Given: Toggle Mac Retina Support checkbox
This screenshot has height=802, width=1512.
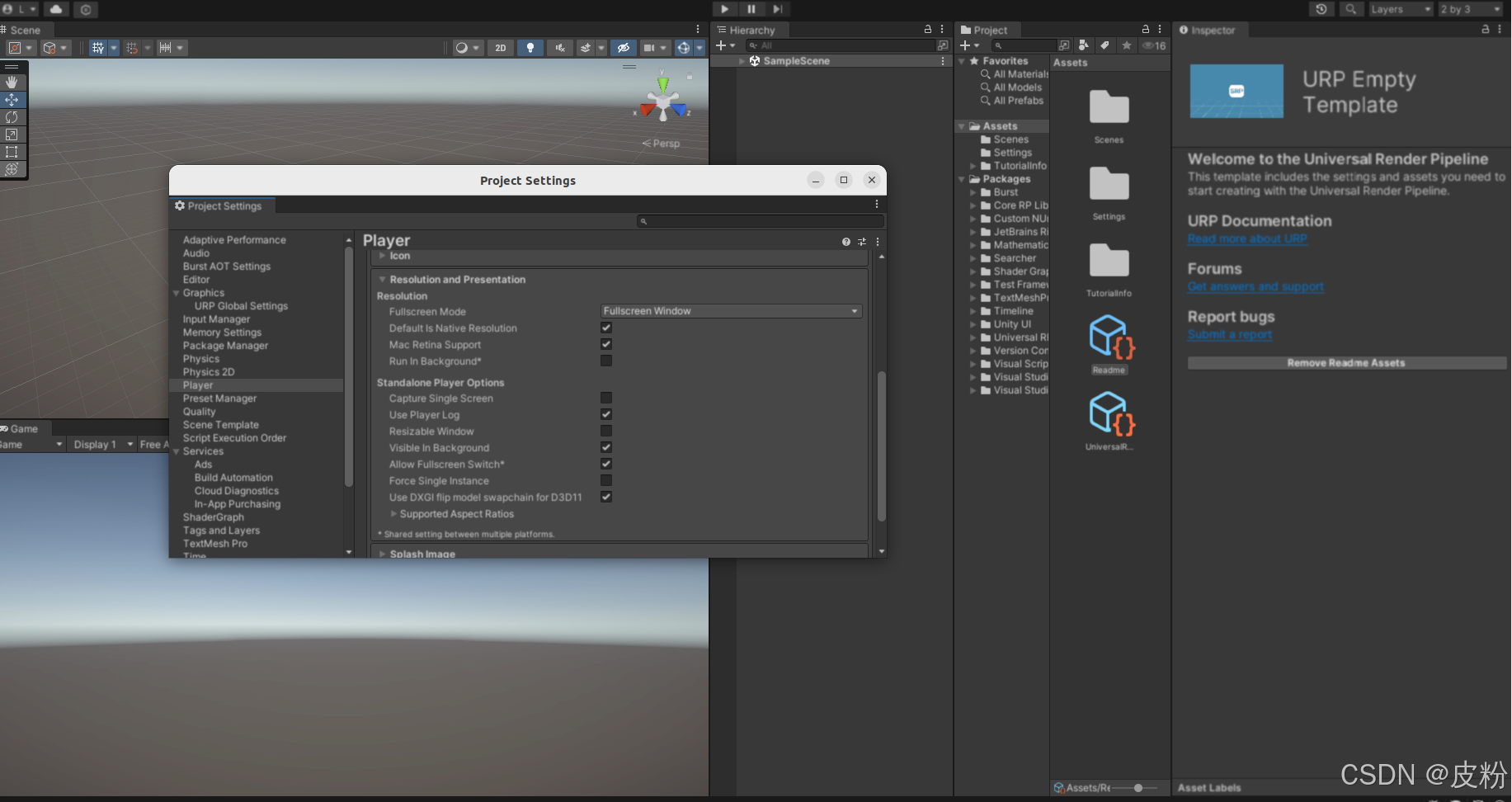Looking at the screenshot, I should (x=606, y=344).
